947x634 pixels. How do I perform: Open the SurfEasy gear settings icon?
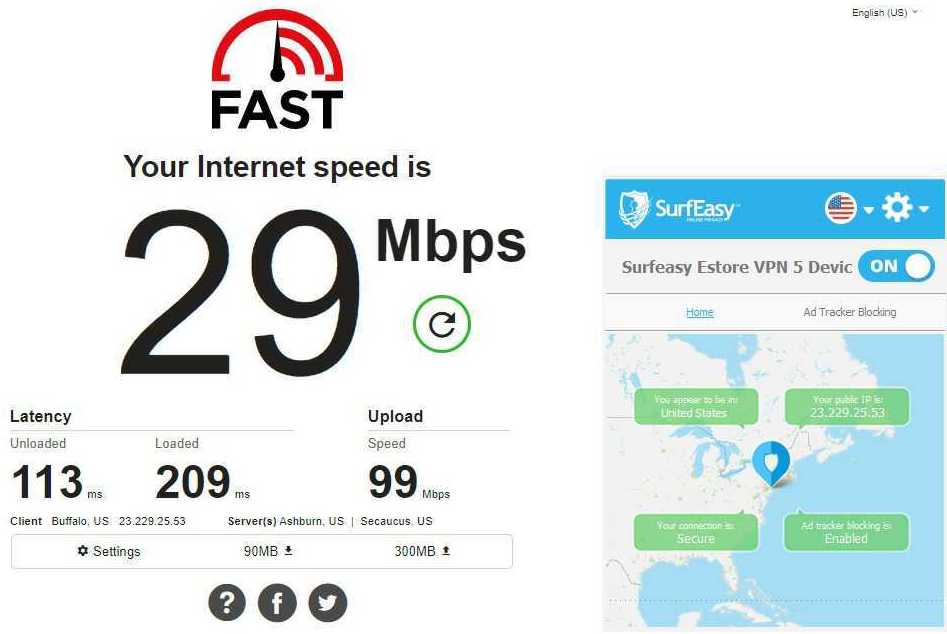click(897, 208)
